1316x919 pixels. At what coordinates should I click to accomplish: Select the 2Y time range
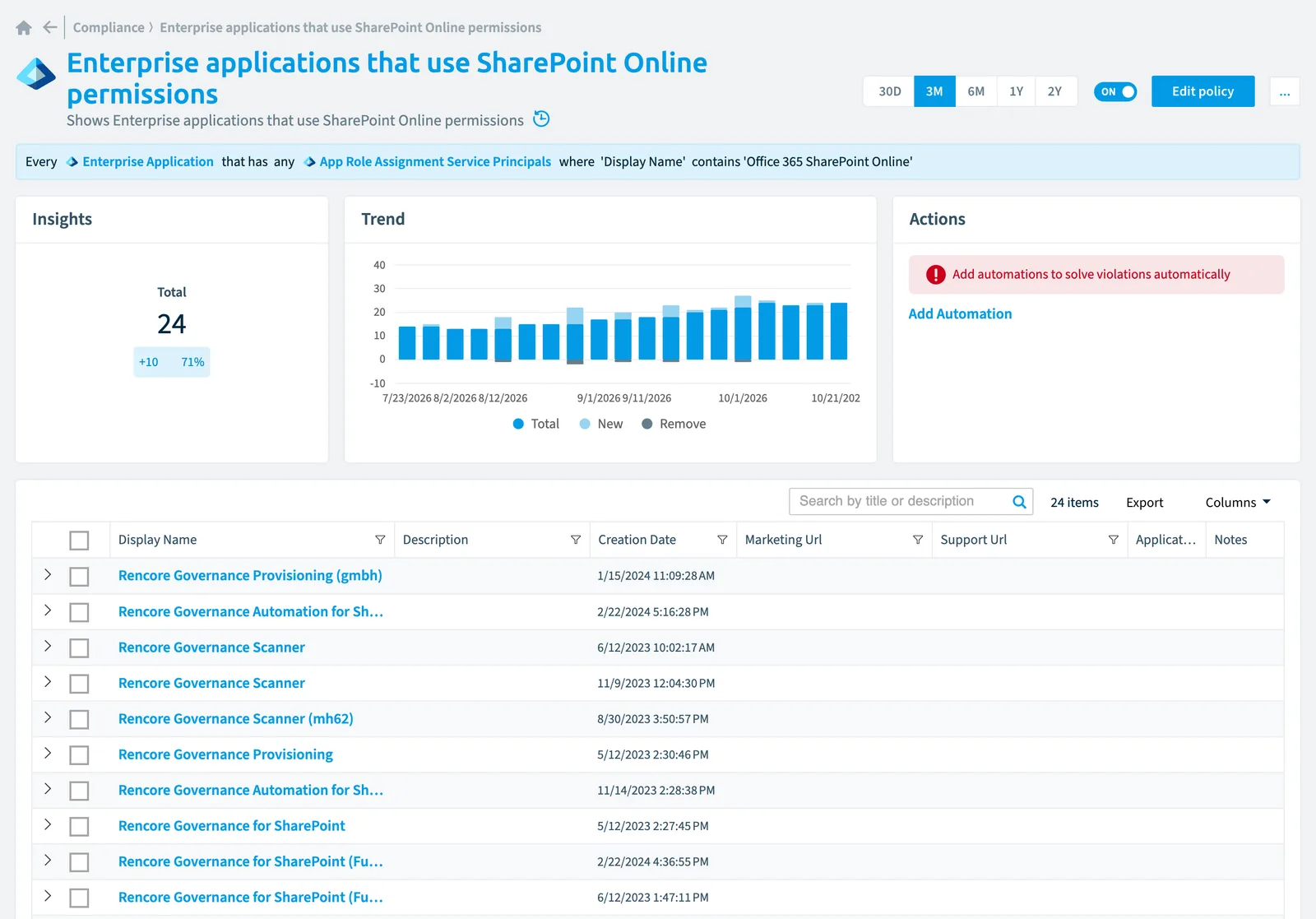1055,91
